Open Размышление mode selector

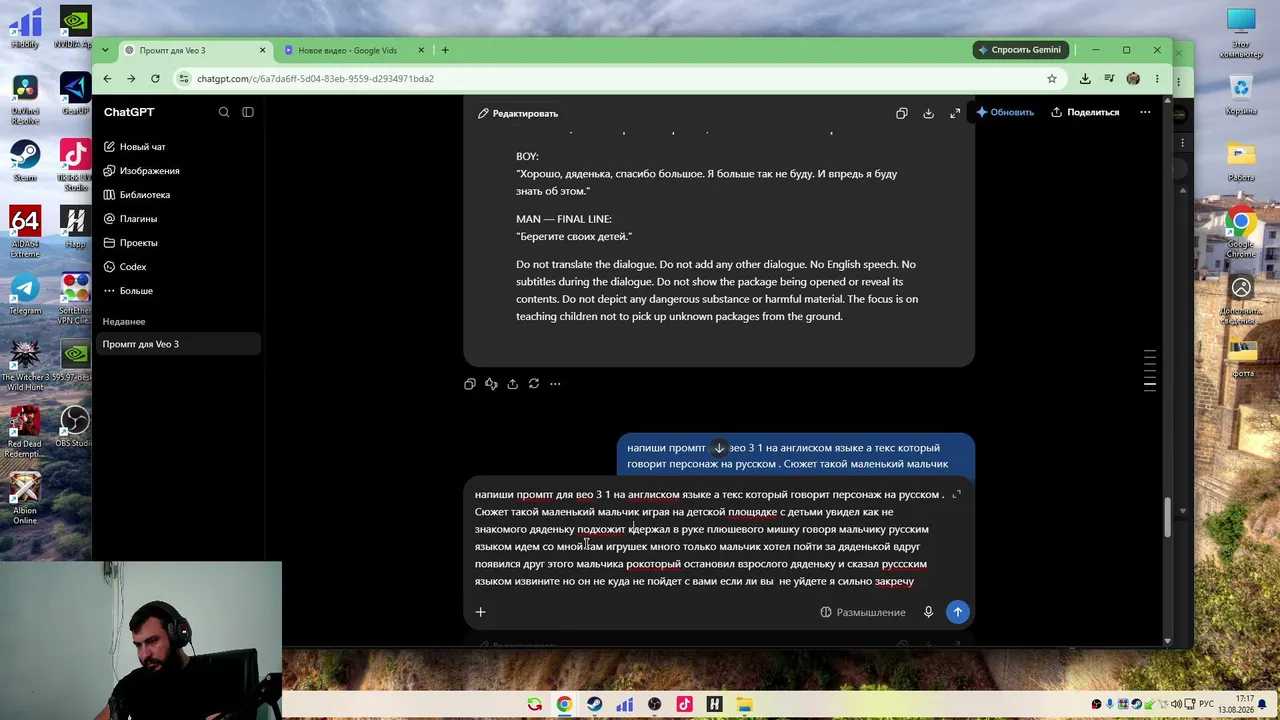(862, 612)
